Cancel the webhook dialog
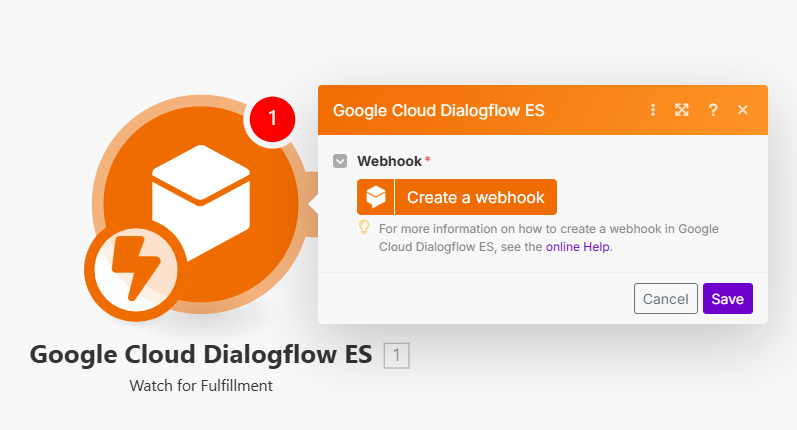The height and width of the screenshot is (430, 797). pos(665,298)
